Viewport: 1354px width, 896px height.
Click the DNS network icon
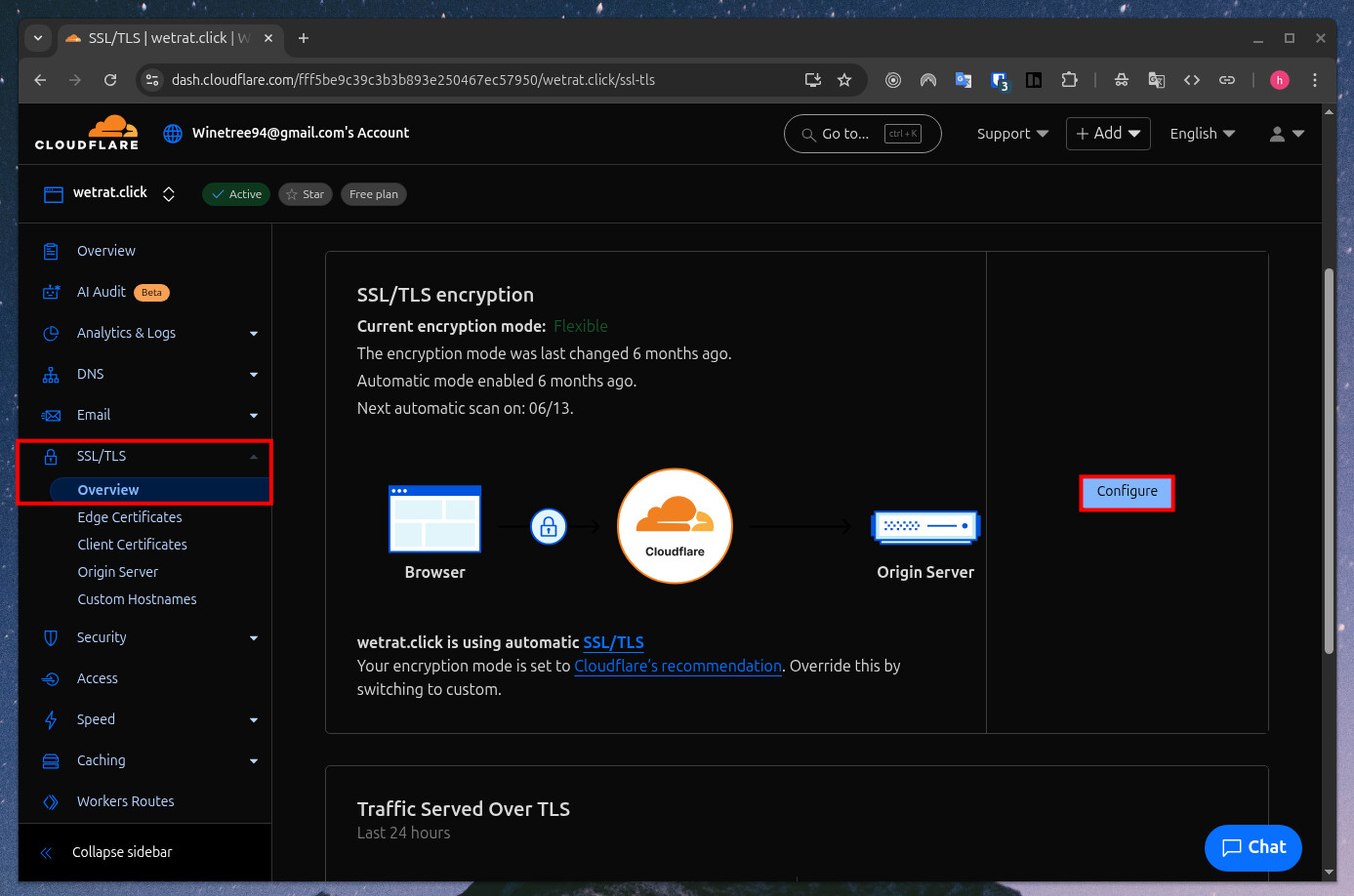click(51, 374)
